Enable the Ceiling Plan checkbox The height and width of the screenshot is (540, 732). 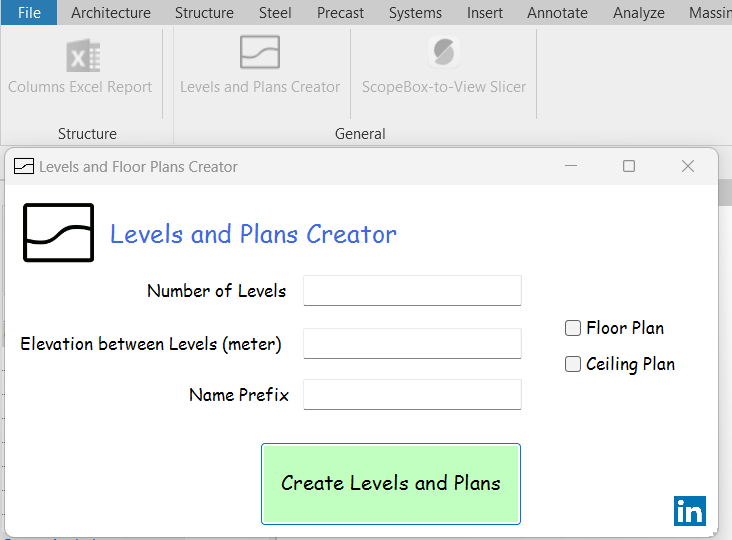pos(573,364)
